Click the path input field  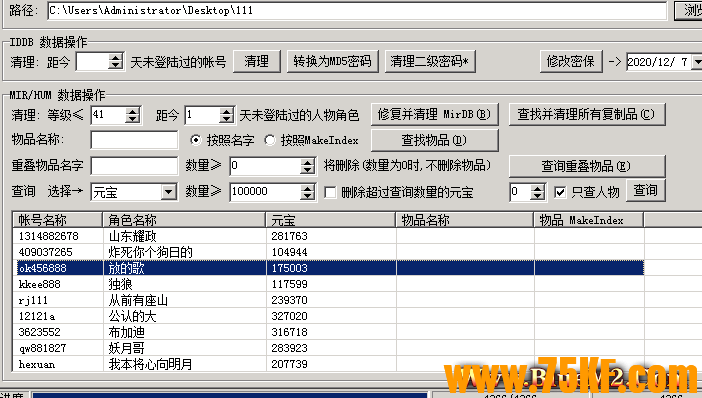click(x=357, y=10)
